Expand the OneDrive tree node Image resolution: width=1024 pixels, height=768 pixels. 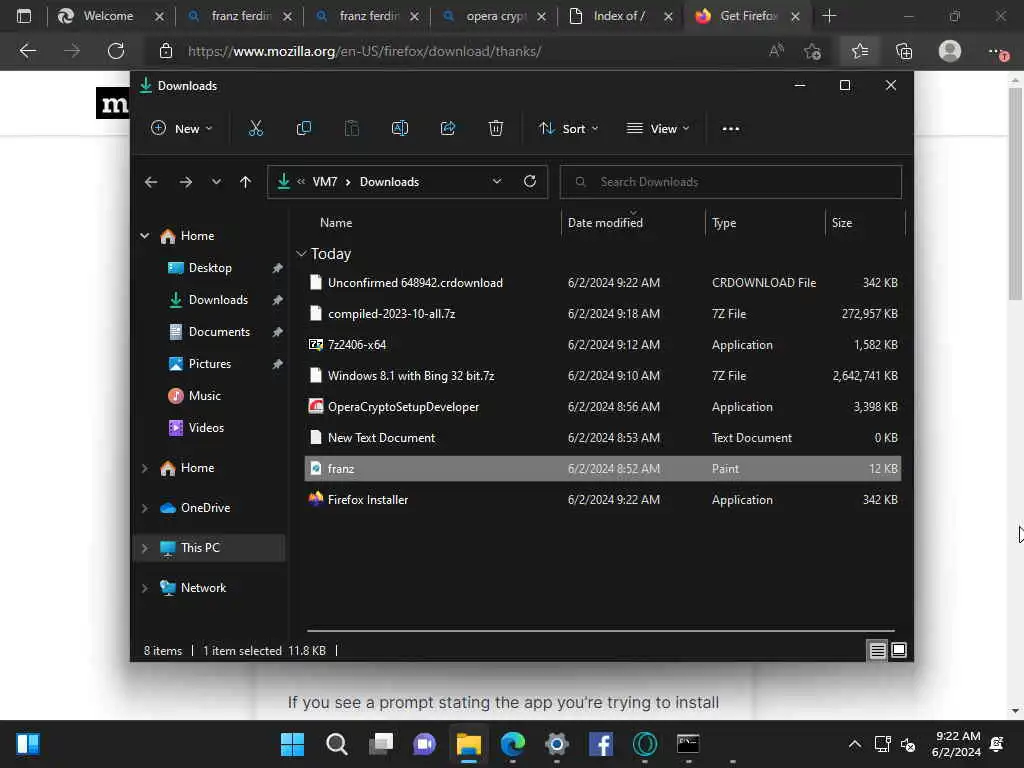144,508
